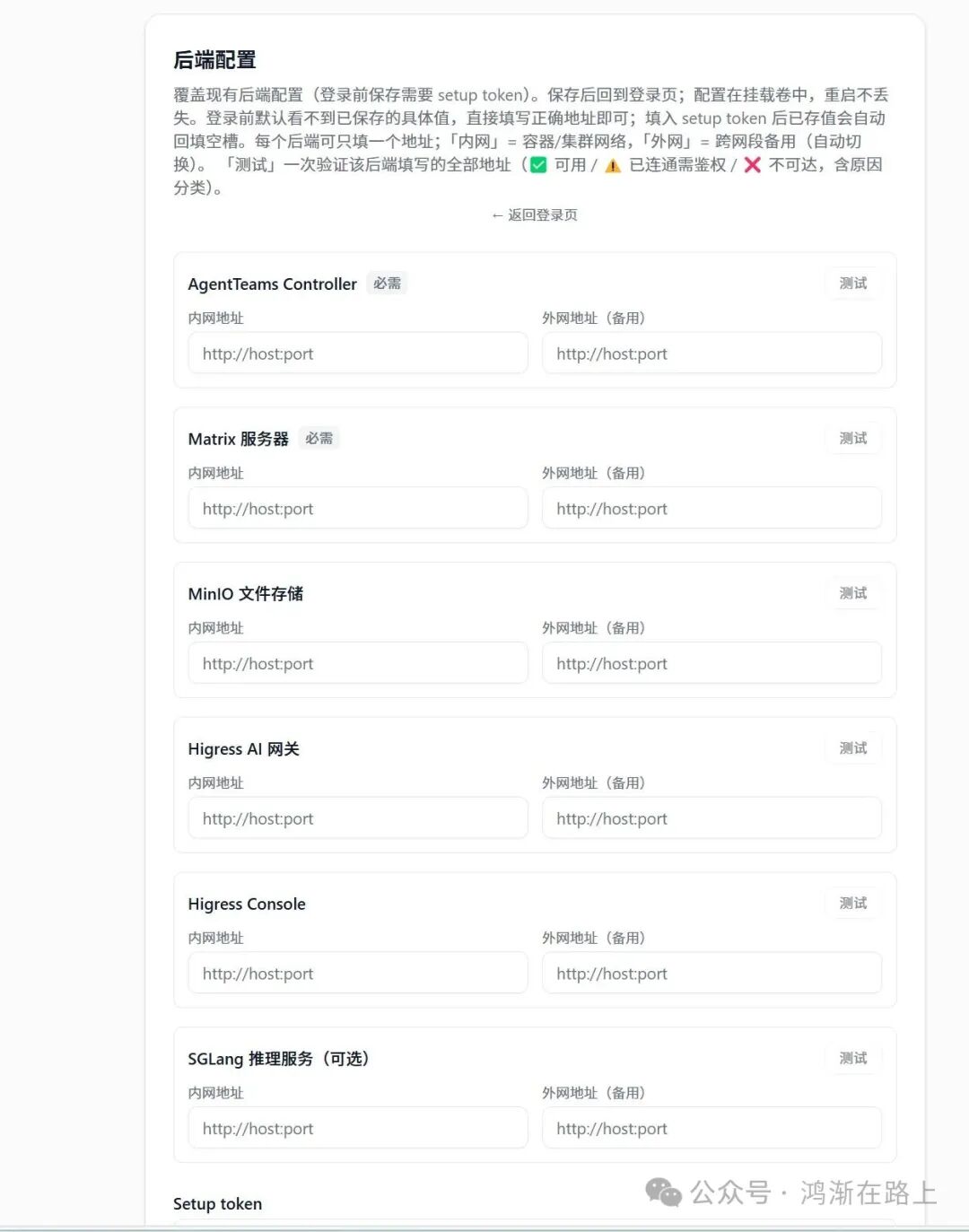
Task: Click 测试 for Matrix 服务器
Action: [852, 439]
